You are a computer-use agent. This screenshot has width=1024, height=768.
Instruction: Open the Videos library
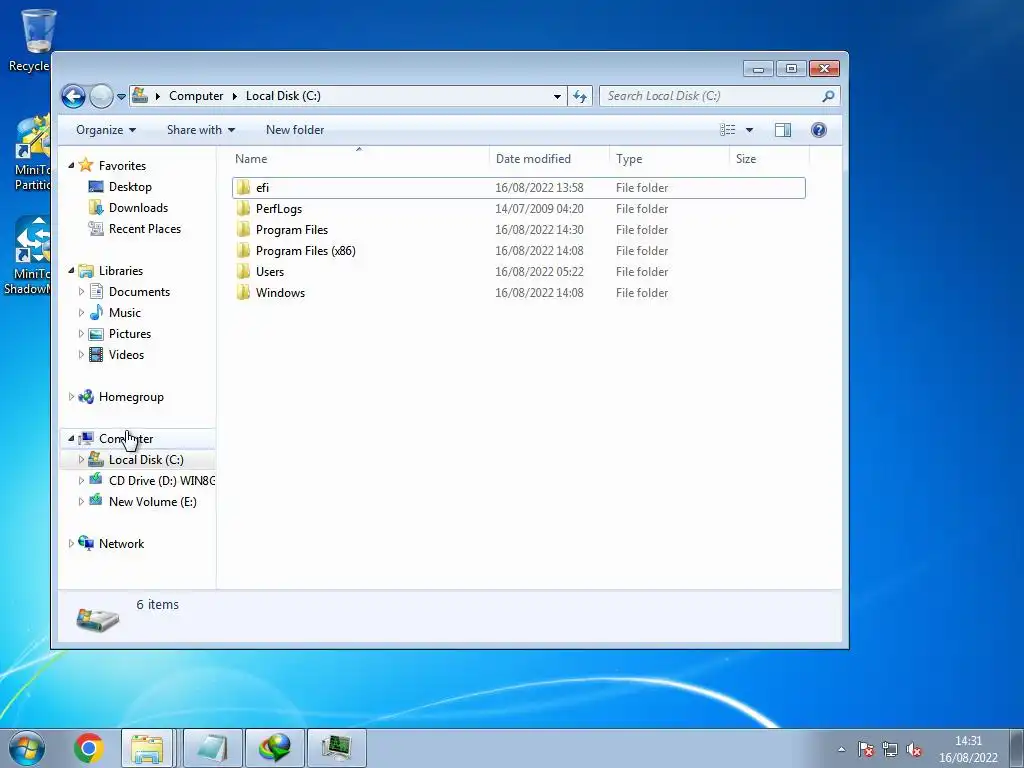[126, 355]
